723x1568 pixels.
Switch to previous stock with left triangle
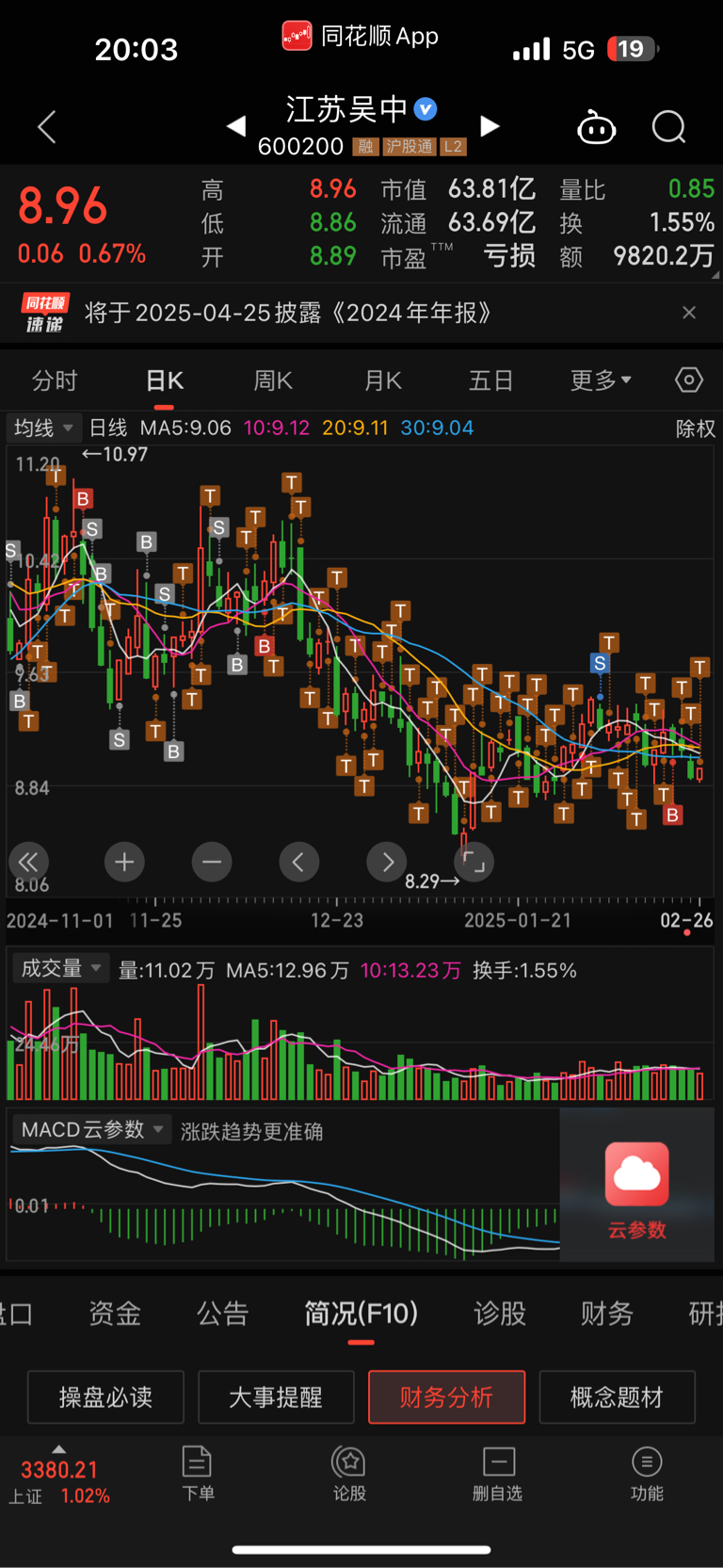[x=236, y=126]
